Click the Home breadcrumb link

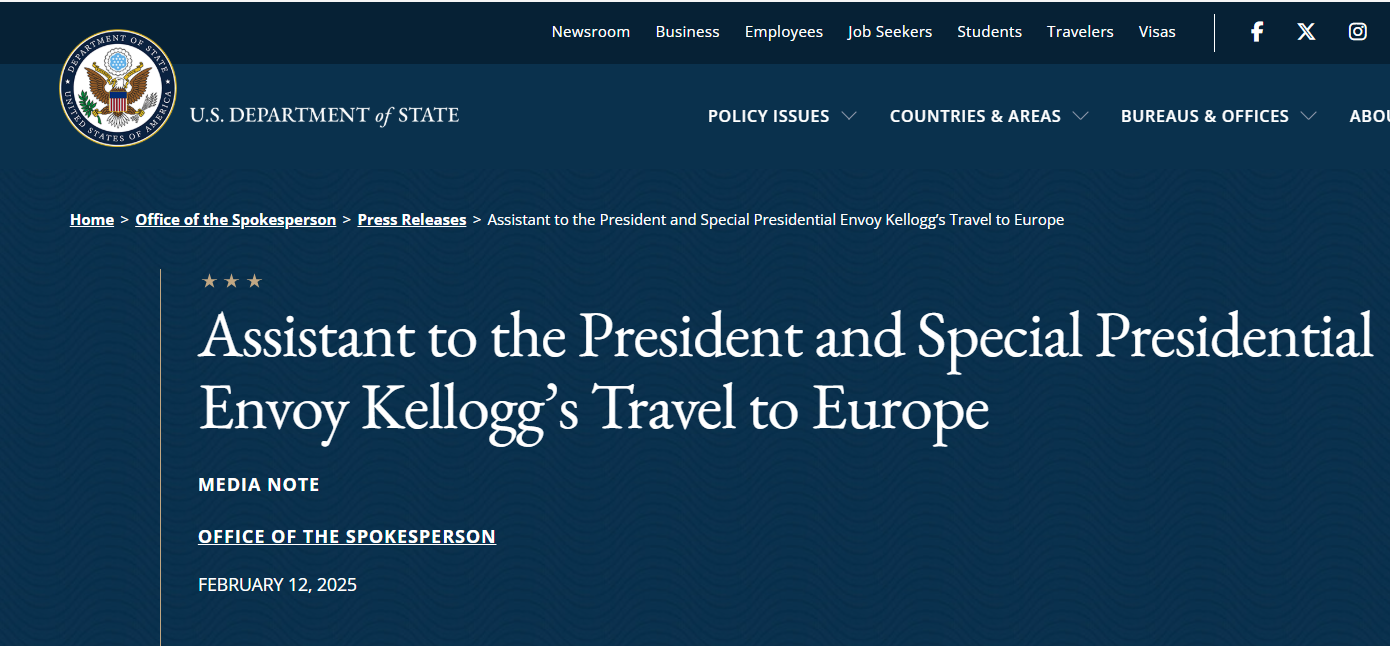pos(92,220)
